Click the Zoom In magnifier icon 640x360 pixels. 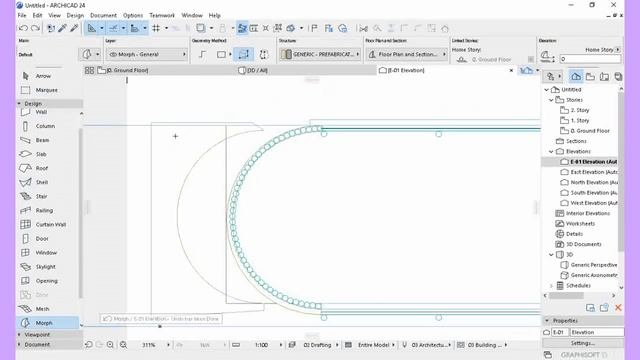pyautogui.click(x=110, y=345)
